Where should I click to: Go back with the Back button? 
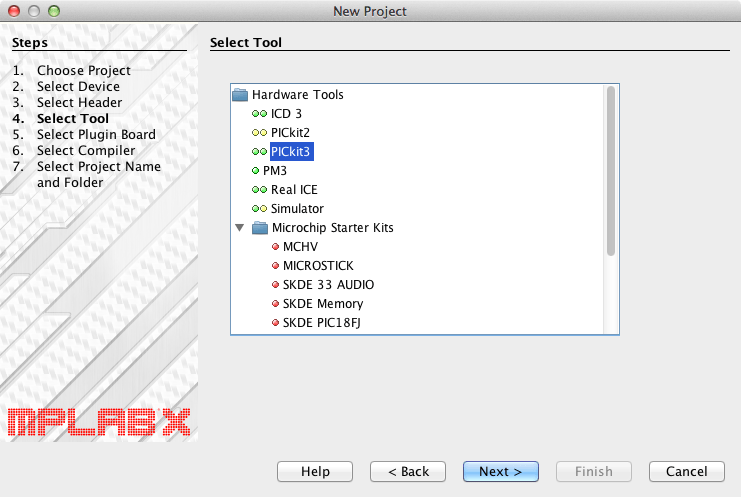point(408,471)
